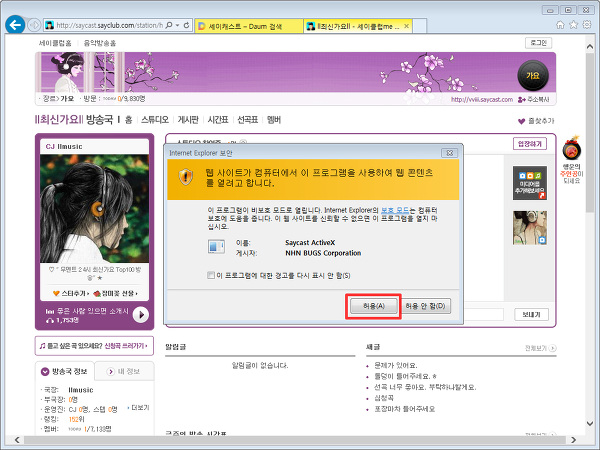Click the llmusic 국장 name
This screenshot has width=600, height=450.
(x=81, y=390)
